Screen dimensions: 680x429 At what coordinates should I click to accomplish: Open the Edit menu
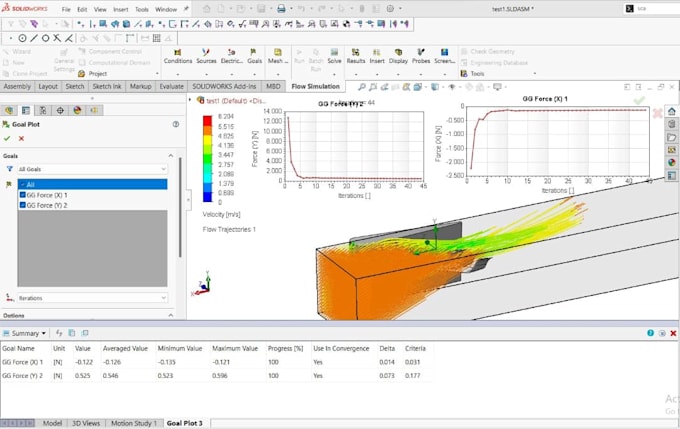82,9
